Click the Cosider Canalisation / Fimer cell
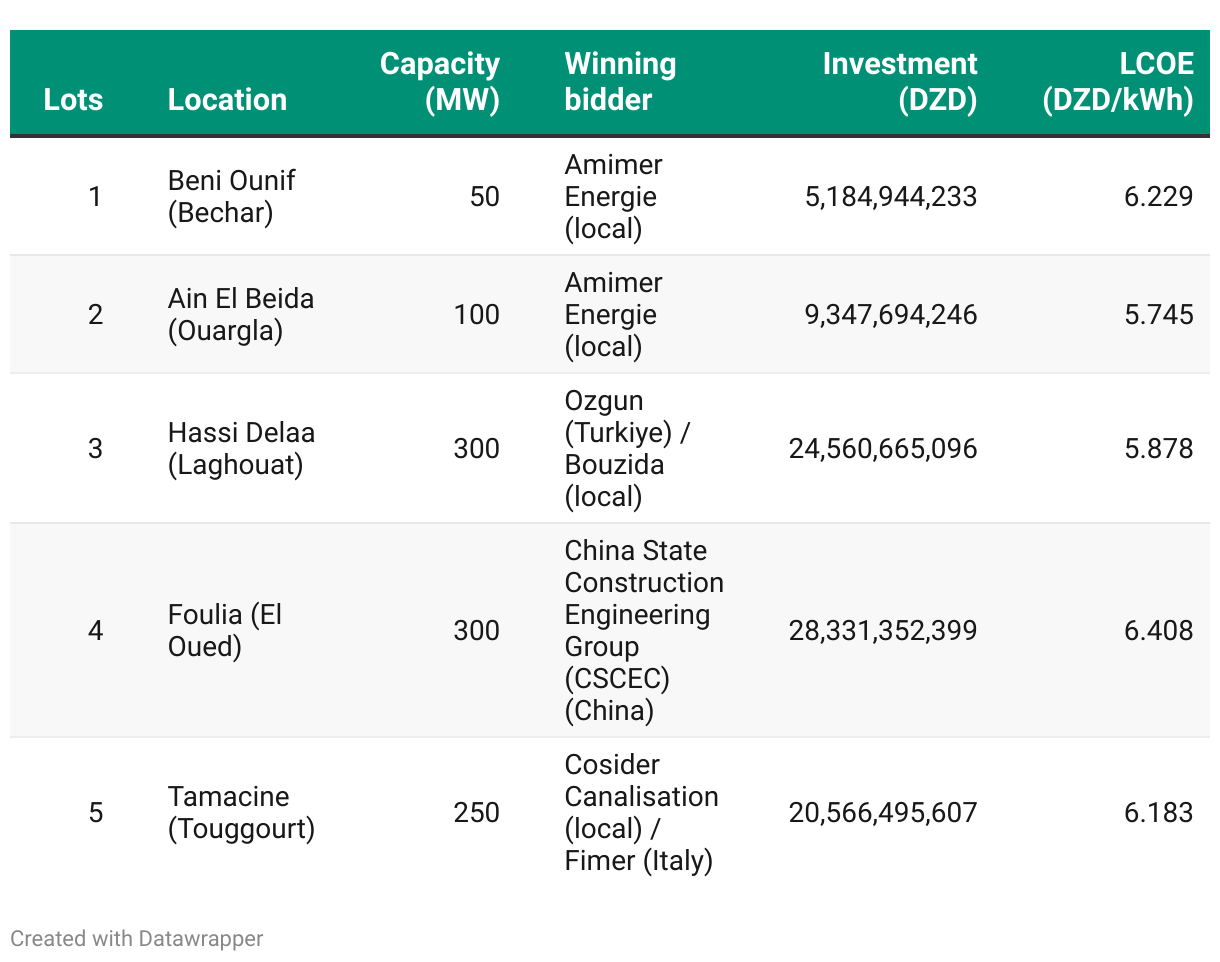Image resolution: width=1220 pixels, height=962 pixels. 641,813
